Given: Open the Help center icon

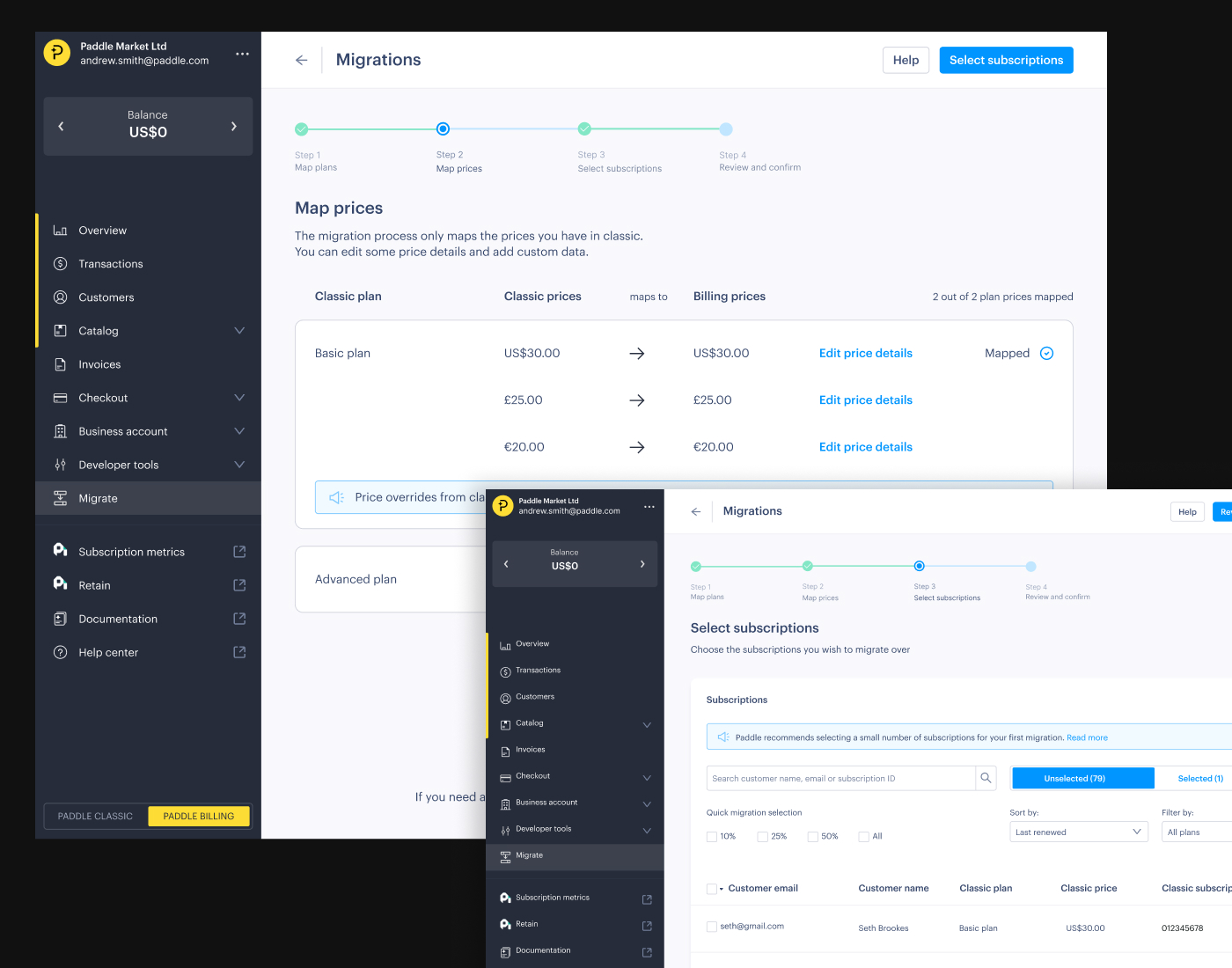Looking at the screenshot, I should [x=61, y=652].
